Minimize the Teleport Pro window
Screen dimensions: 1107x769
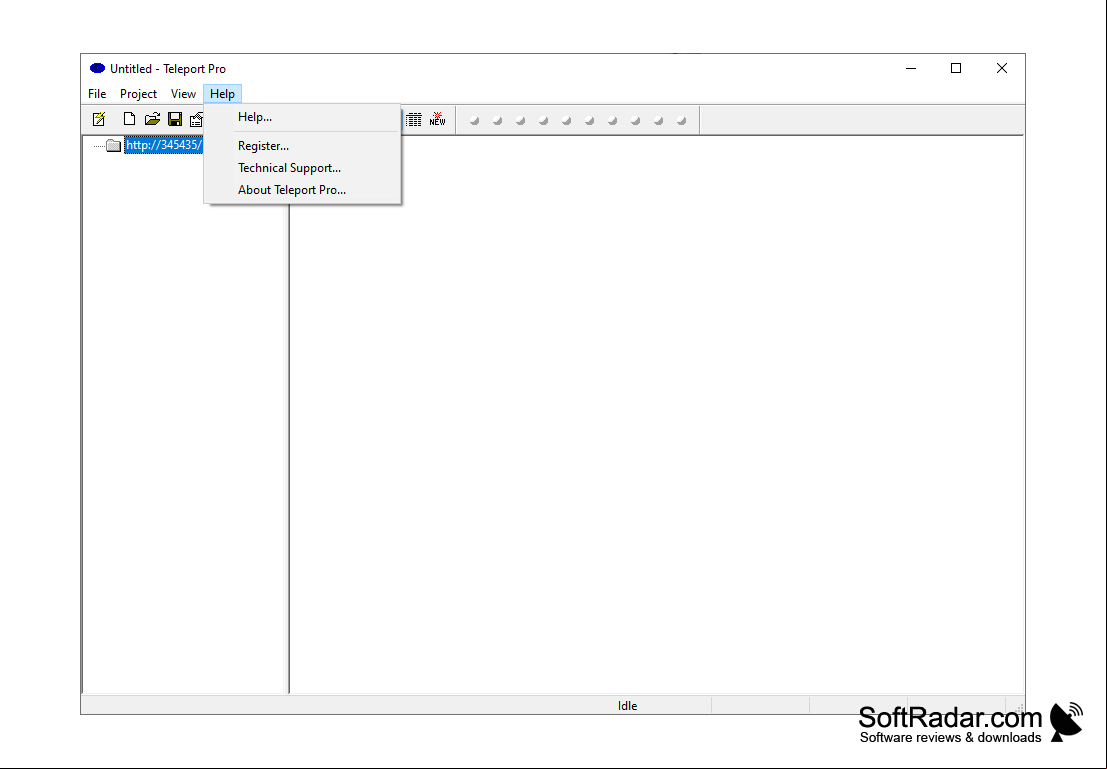911,68
